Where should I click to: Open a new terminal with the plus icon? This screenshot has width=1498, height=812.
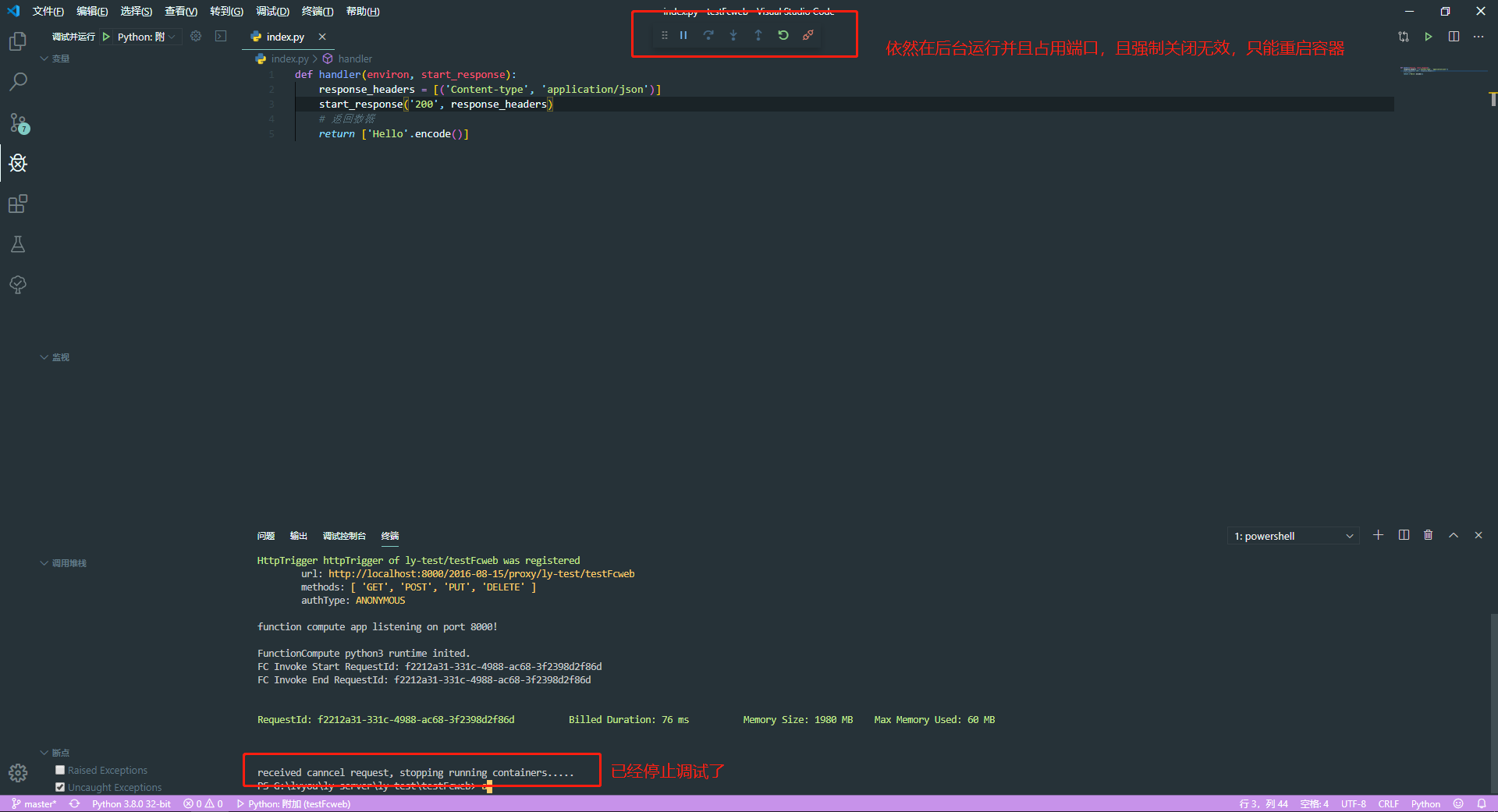(1378, 535)
